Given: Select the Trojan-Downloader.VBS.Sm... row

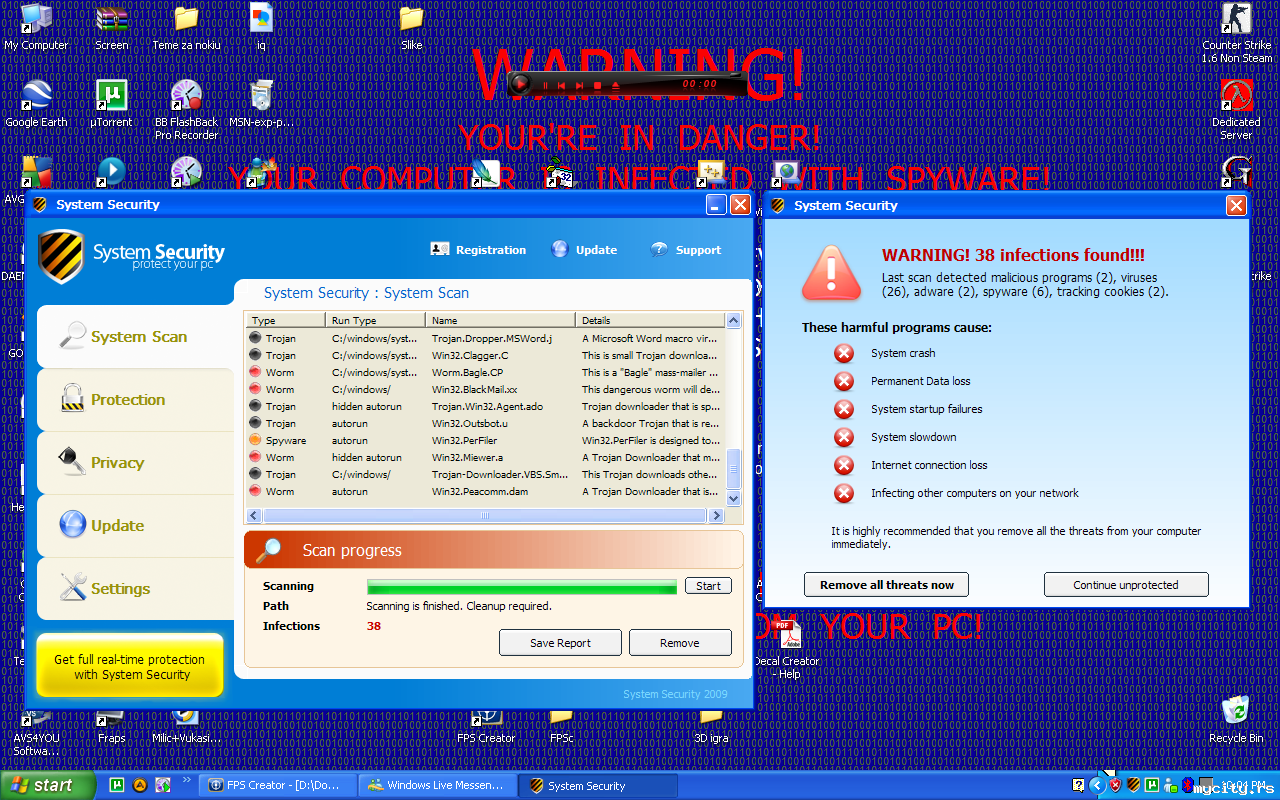Looking at the screenshot, I should [486, 474].
